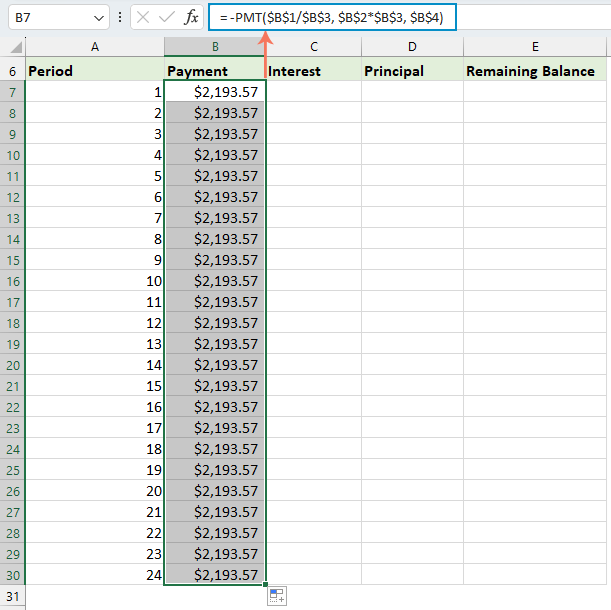Select the Remaining Balance header cell
Image resolution: width=611 pixels, height=610 pixels.
tap(535, 71)
